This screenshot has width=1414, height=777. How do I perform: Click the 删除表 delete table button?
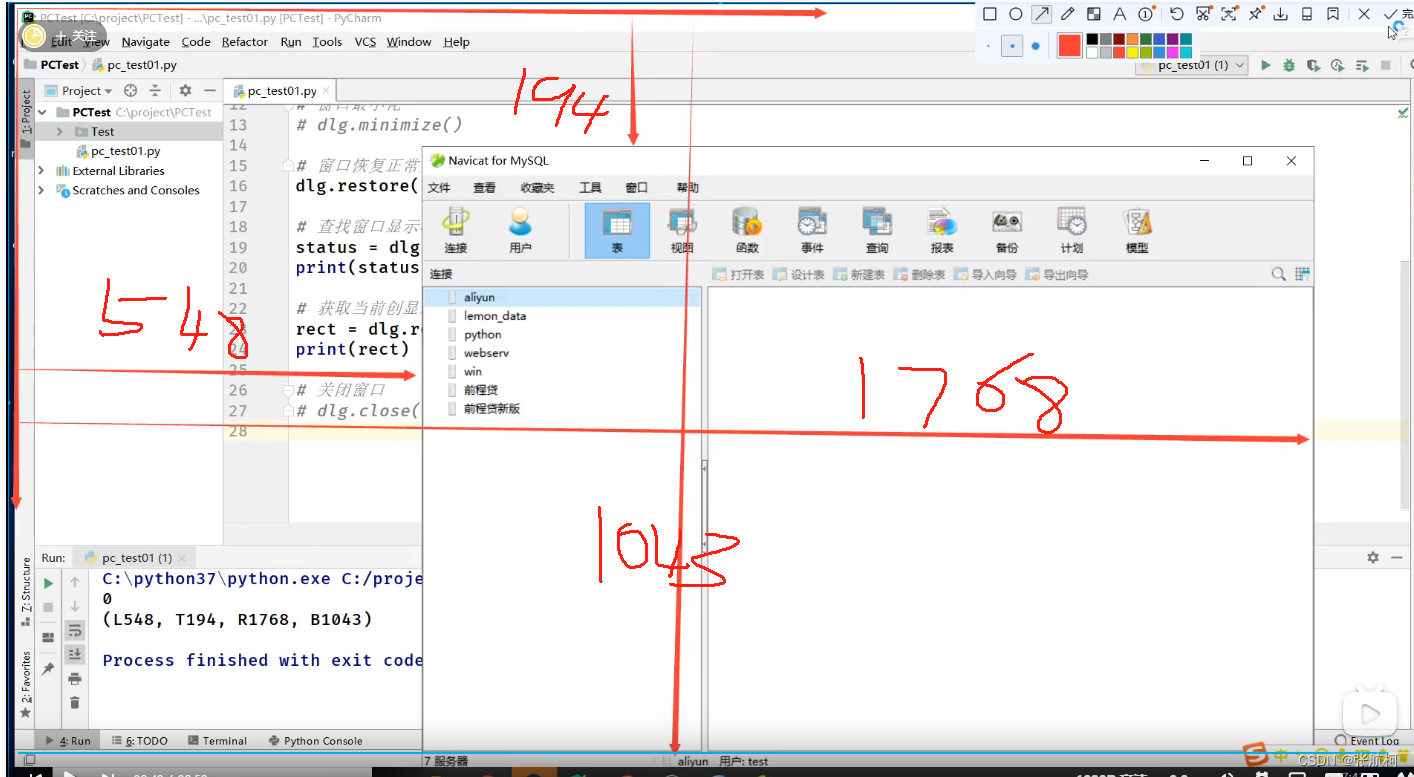920,275
